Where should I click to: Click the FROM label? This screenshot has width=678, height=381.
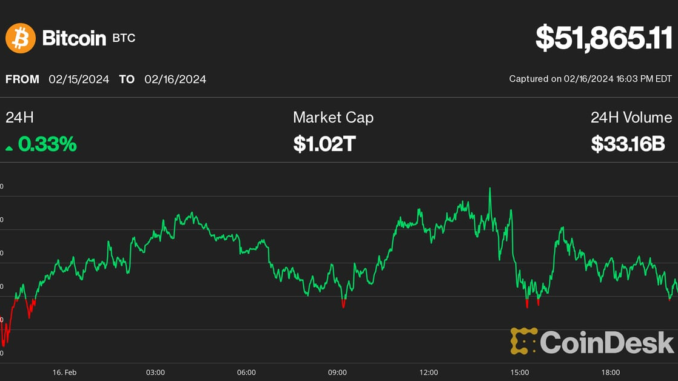click(22, 79)
